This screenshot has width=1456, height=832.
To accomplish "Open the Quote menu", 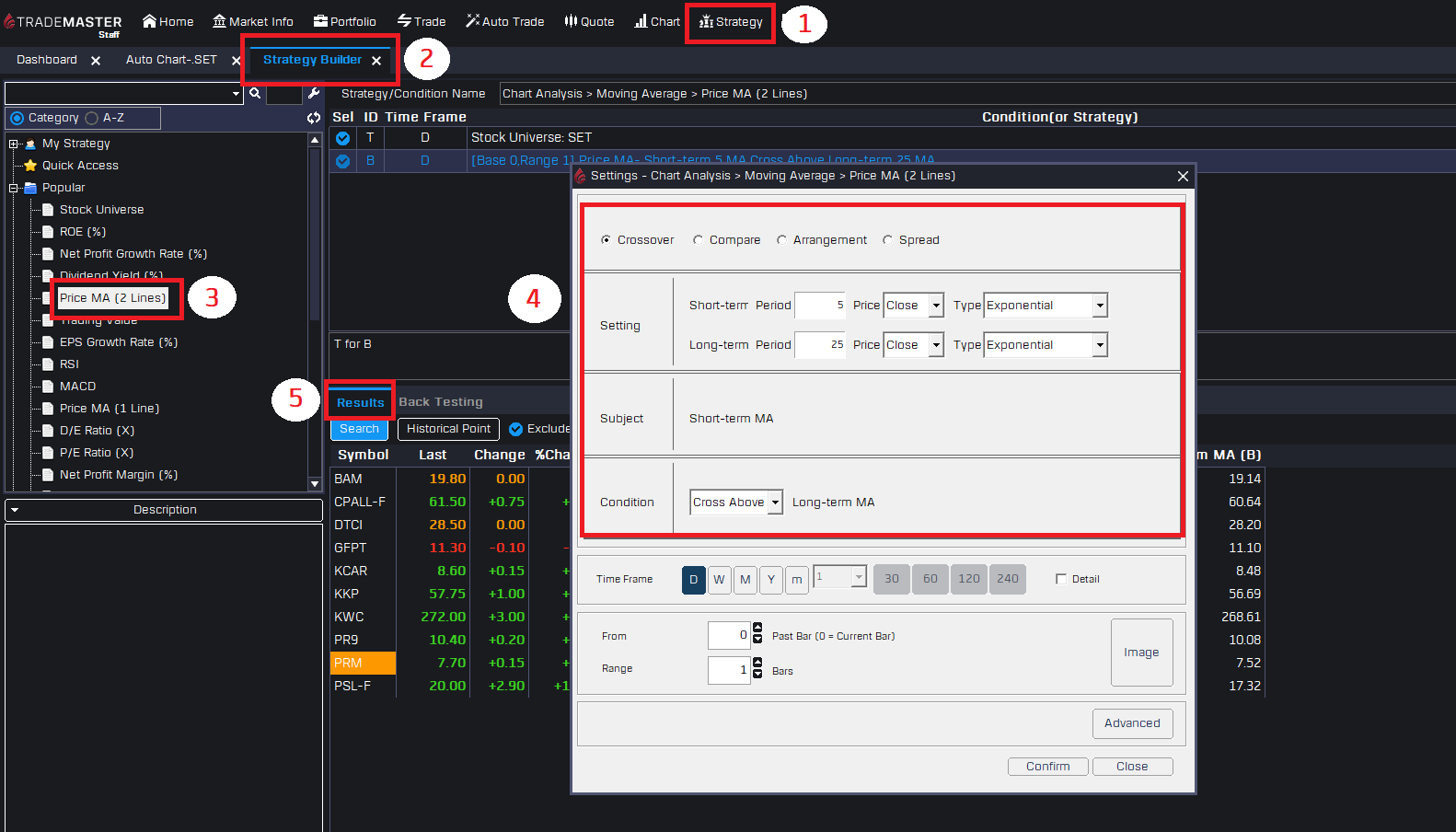I will click(589, 21).
